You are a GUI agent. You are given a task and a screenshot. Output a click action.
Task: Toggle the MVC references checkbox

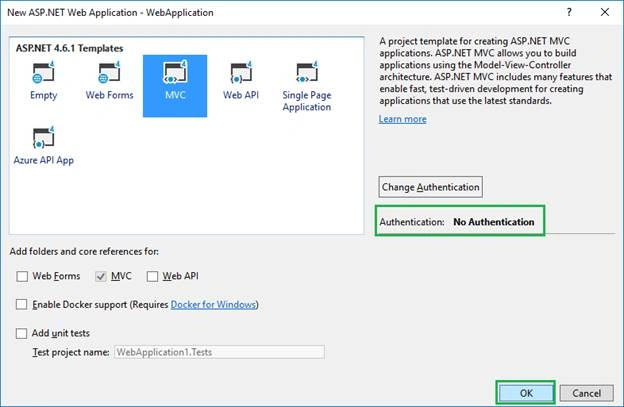coord(101,276)
